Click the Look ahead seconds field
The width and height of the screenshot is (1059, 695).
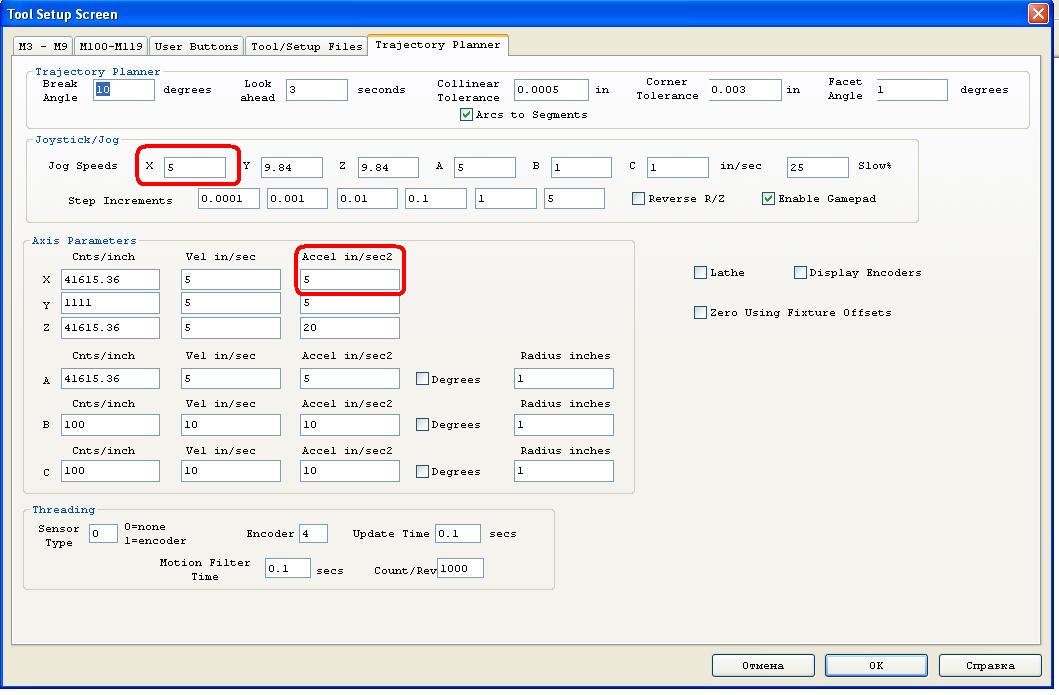317,90
